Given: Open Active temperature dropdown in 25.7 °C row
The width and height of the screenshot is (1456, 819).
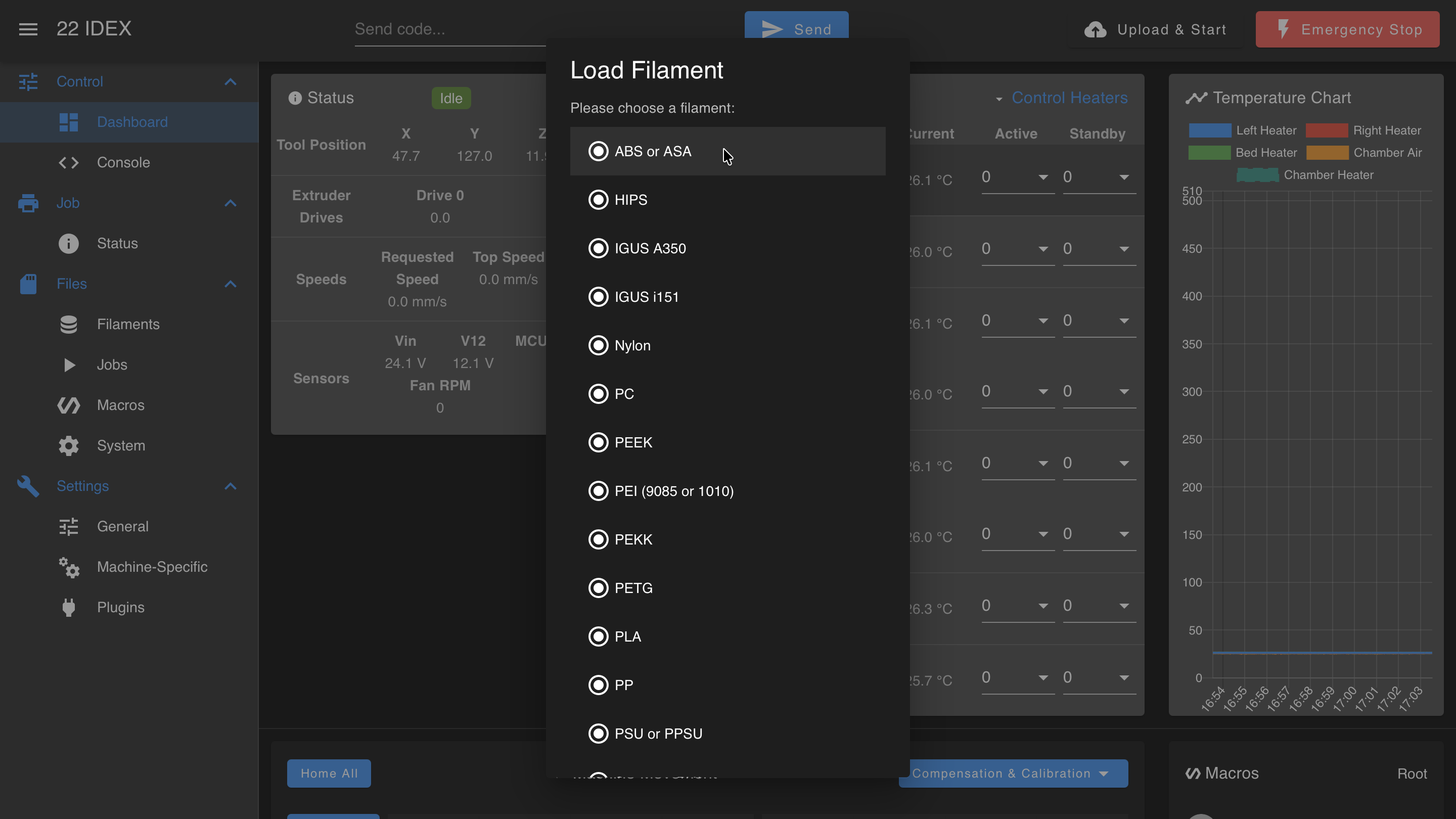Looking at the screenshot, I should [1017, 677].
